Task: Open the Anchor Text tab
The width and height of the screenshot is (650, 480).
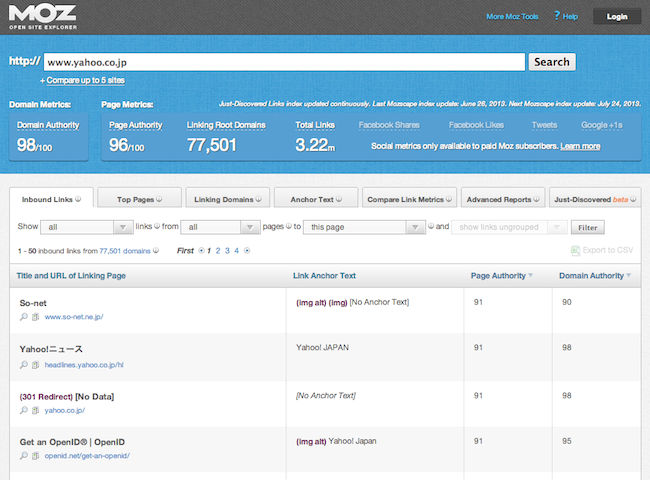Action: tap(316, 199)
